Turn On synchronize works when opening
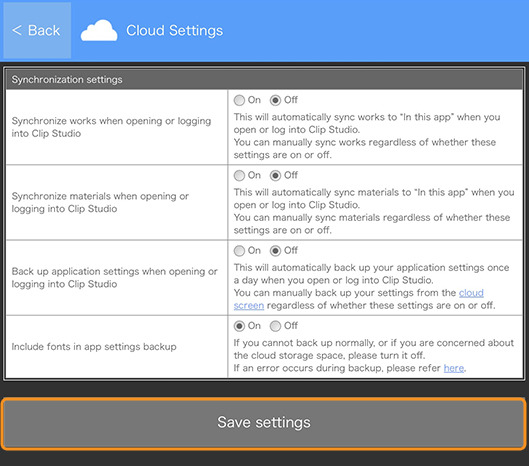This screenshot has width=529, height=466. [239, 100]
